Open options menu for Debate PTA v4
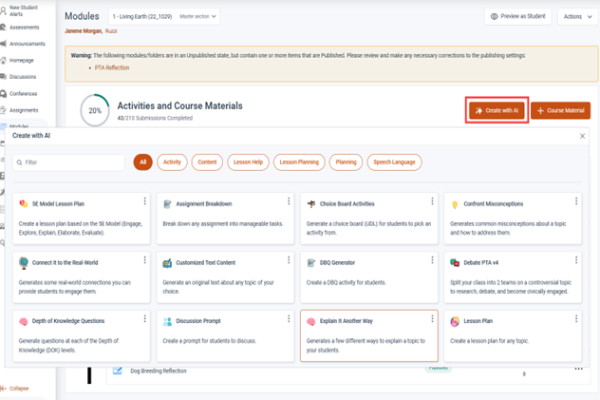 click(576, 260)
